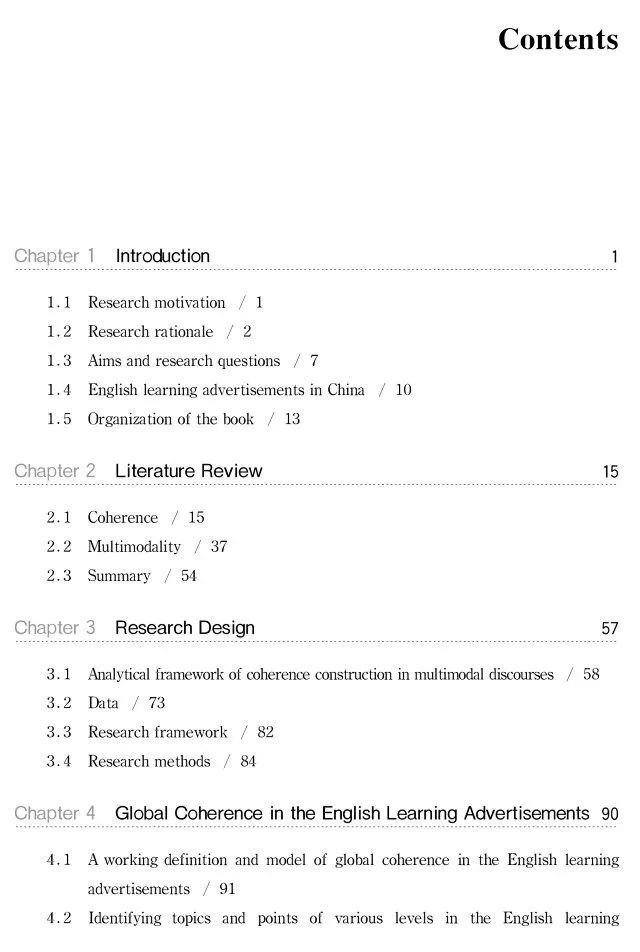The height and width of the screenshot is (952, 640).
Task: Jump to English learning advertisements in China
Action: point(226,389)
